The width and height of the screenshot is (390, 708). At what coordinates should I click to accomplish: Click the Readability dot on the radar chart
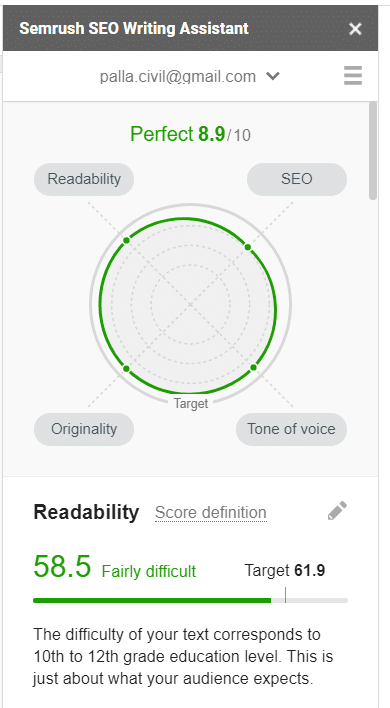click(x=126, y=240)
